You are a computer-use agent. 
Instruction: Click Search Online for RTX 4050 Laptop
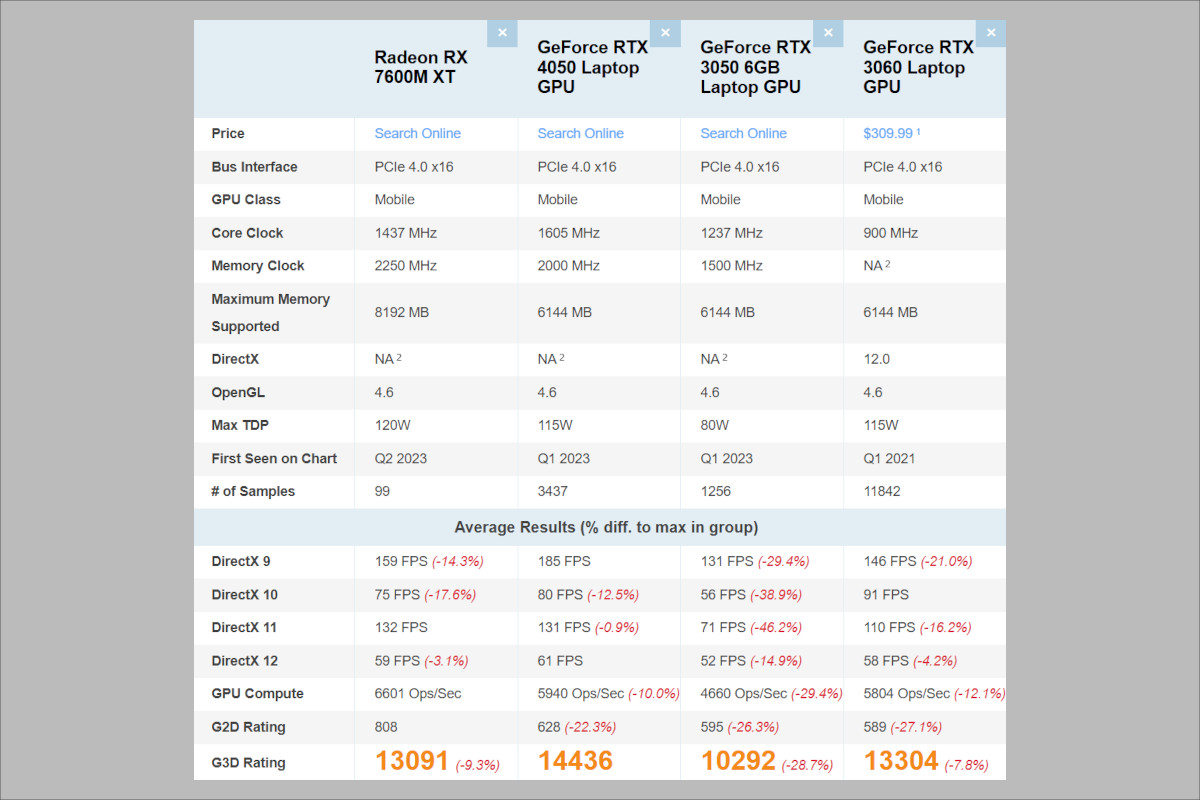coord(580,133)
